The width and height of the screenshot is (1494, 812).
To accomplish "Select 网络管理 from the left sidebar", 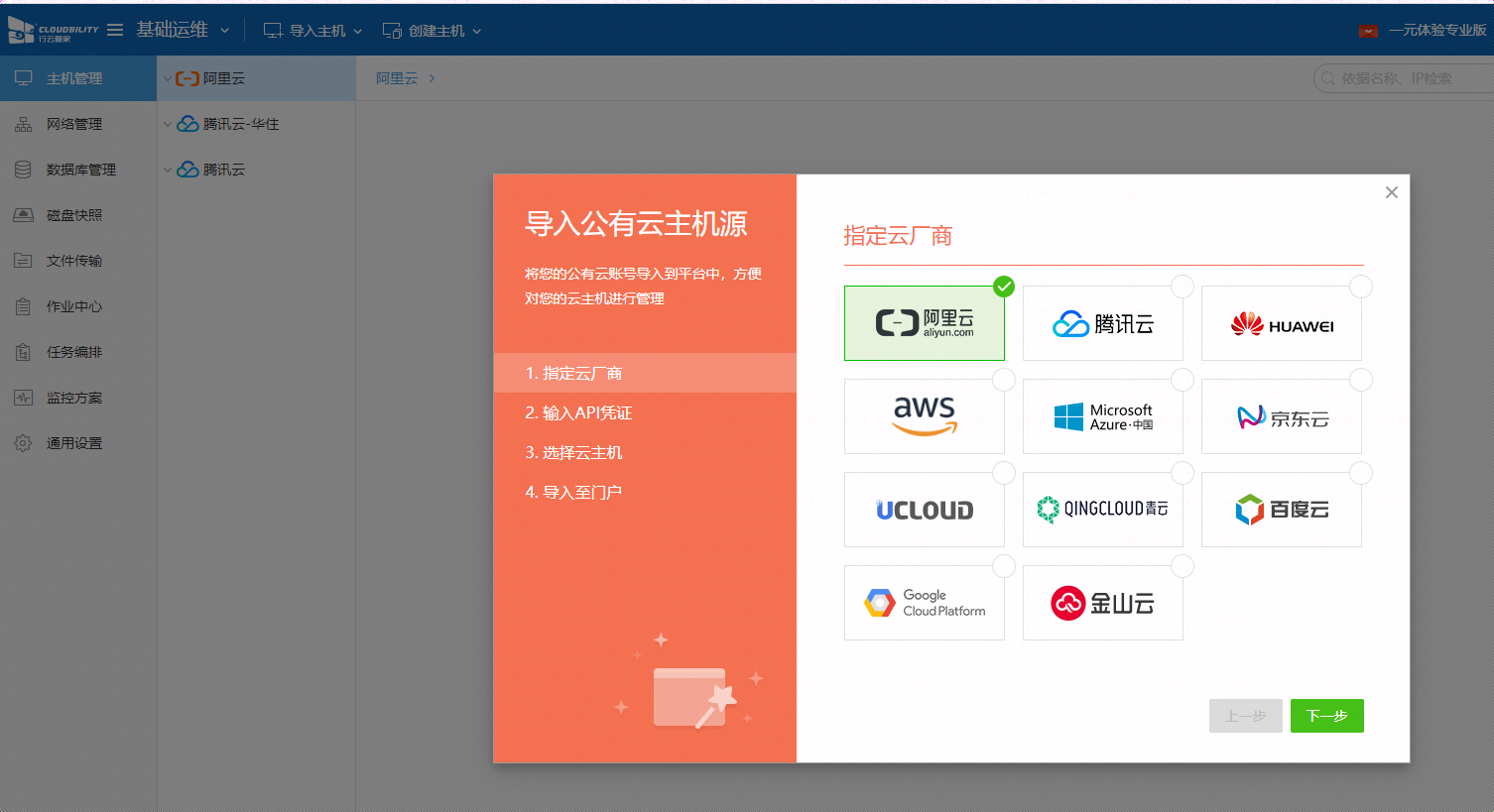I will pos(62,123).
